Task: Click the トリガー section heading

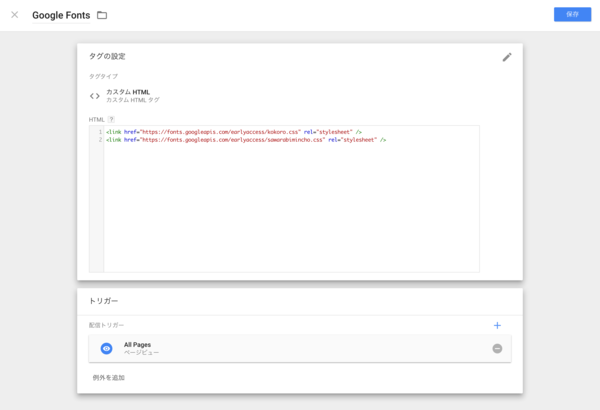Action: [103, 301]
